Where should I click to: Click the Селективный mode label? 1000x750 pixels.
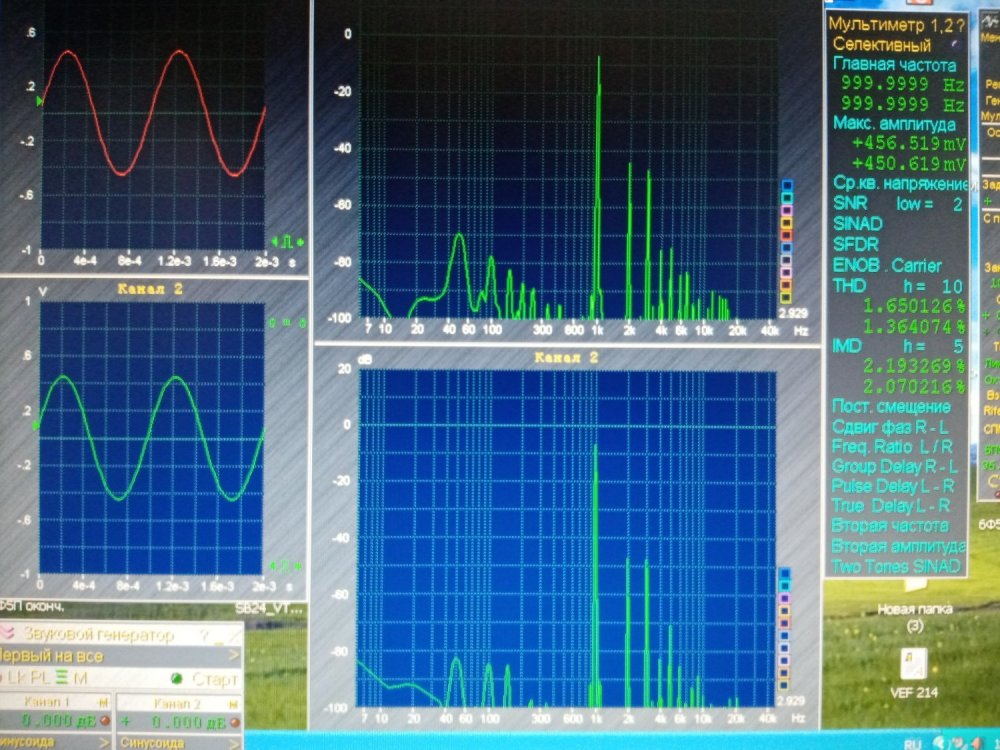[882, 45]
